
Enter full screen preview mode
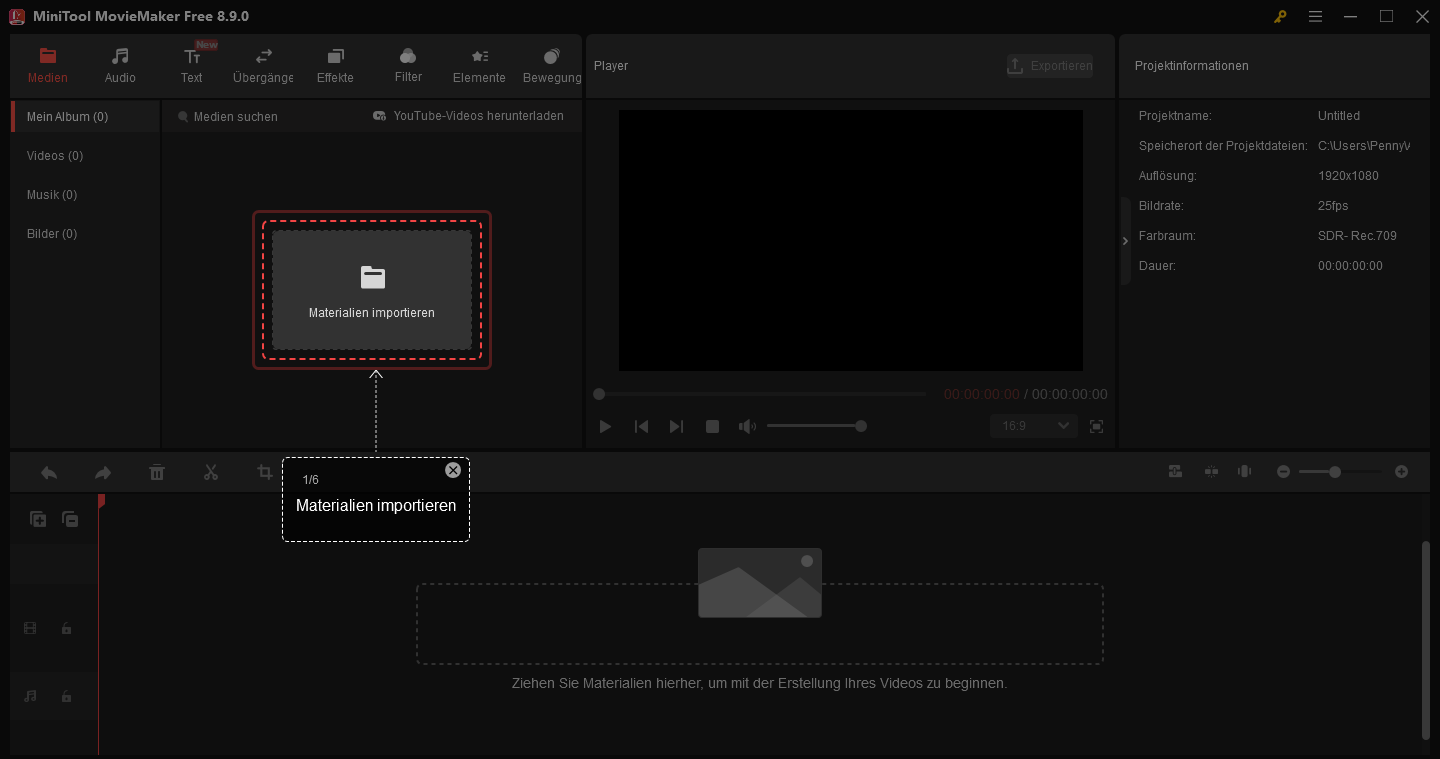(x=1097, y=426)
